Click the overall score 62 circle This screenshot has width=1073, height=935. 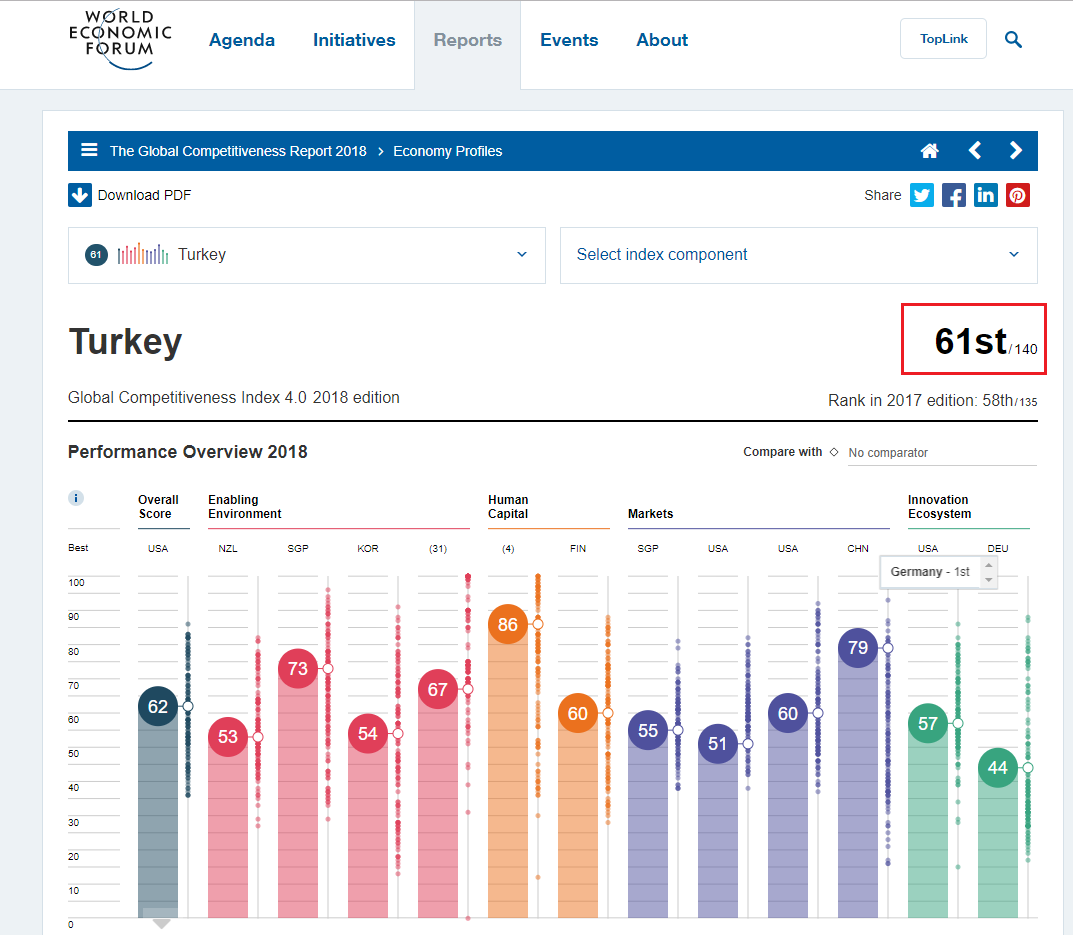tap(158, 706)
